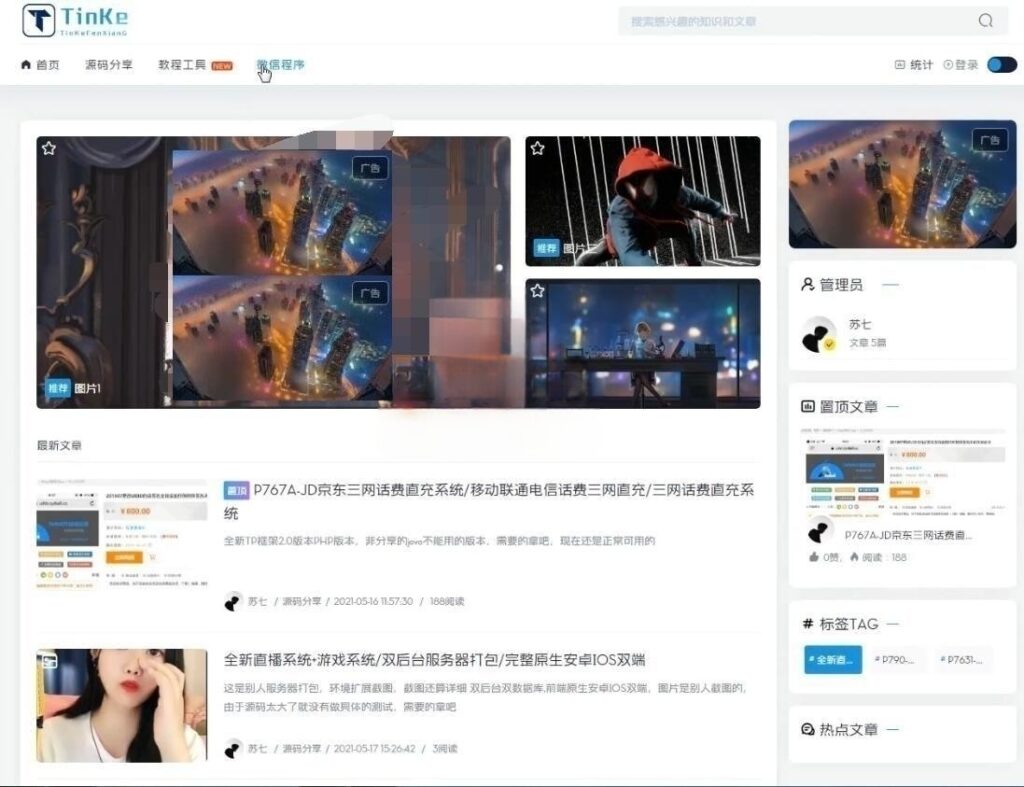Click the 广告 badge in sidebar ad
The width and height of the screenshot is (1024, 787).
[990, 140]
